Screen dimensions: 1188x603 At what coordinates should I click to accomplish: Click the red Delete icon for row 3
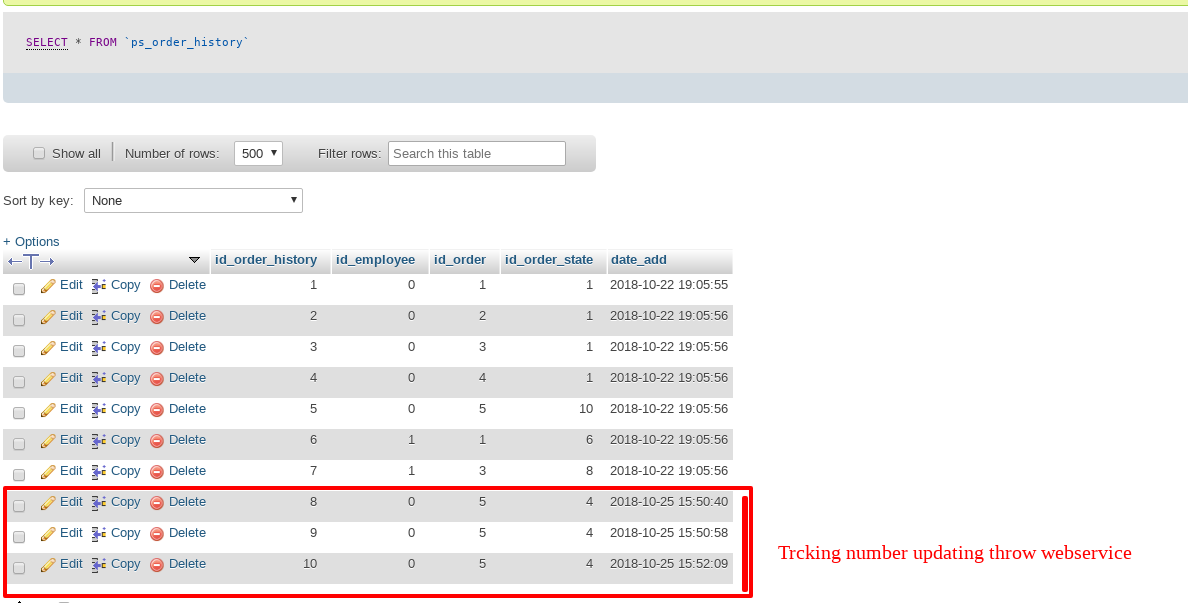[x=157, y=348]
